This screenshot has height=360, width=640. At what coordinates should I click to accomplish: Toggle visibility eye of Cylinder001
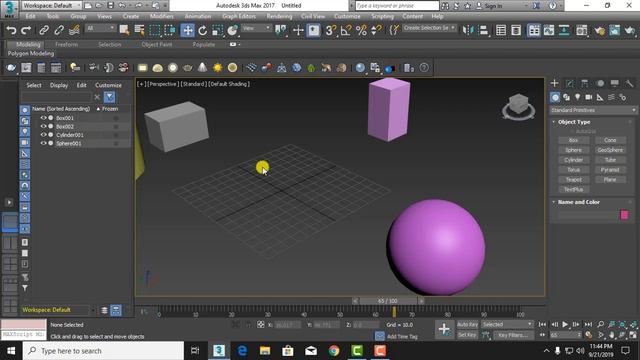coord(43,135)
